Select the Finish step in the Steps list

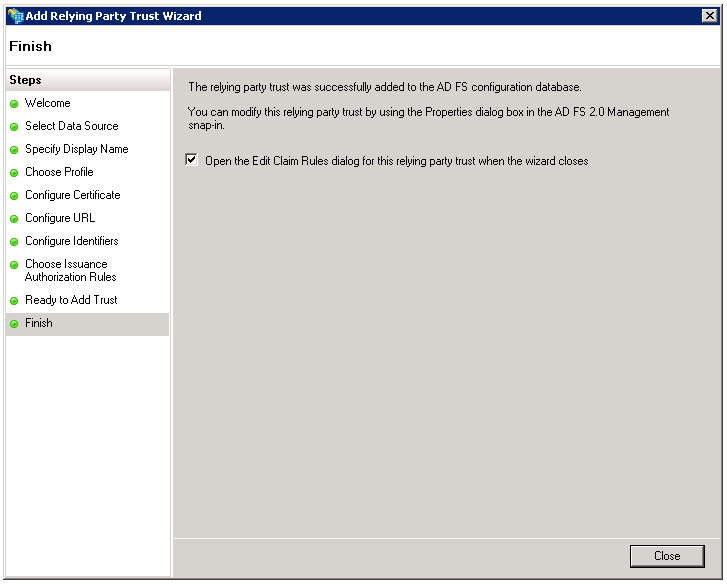pos(39,323)
